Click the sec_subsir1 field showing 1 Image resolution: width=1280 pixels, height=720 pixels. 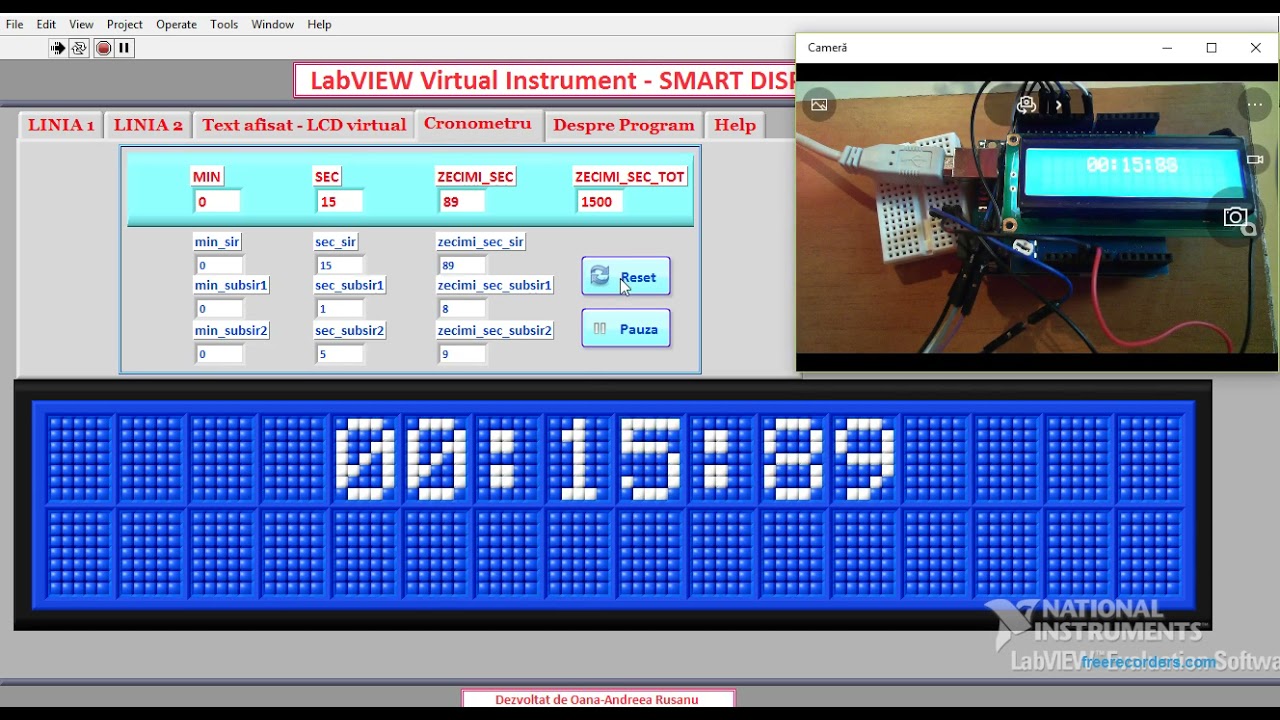point(340,309)
